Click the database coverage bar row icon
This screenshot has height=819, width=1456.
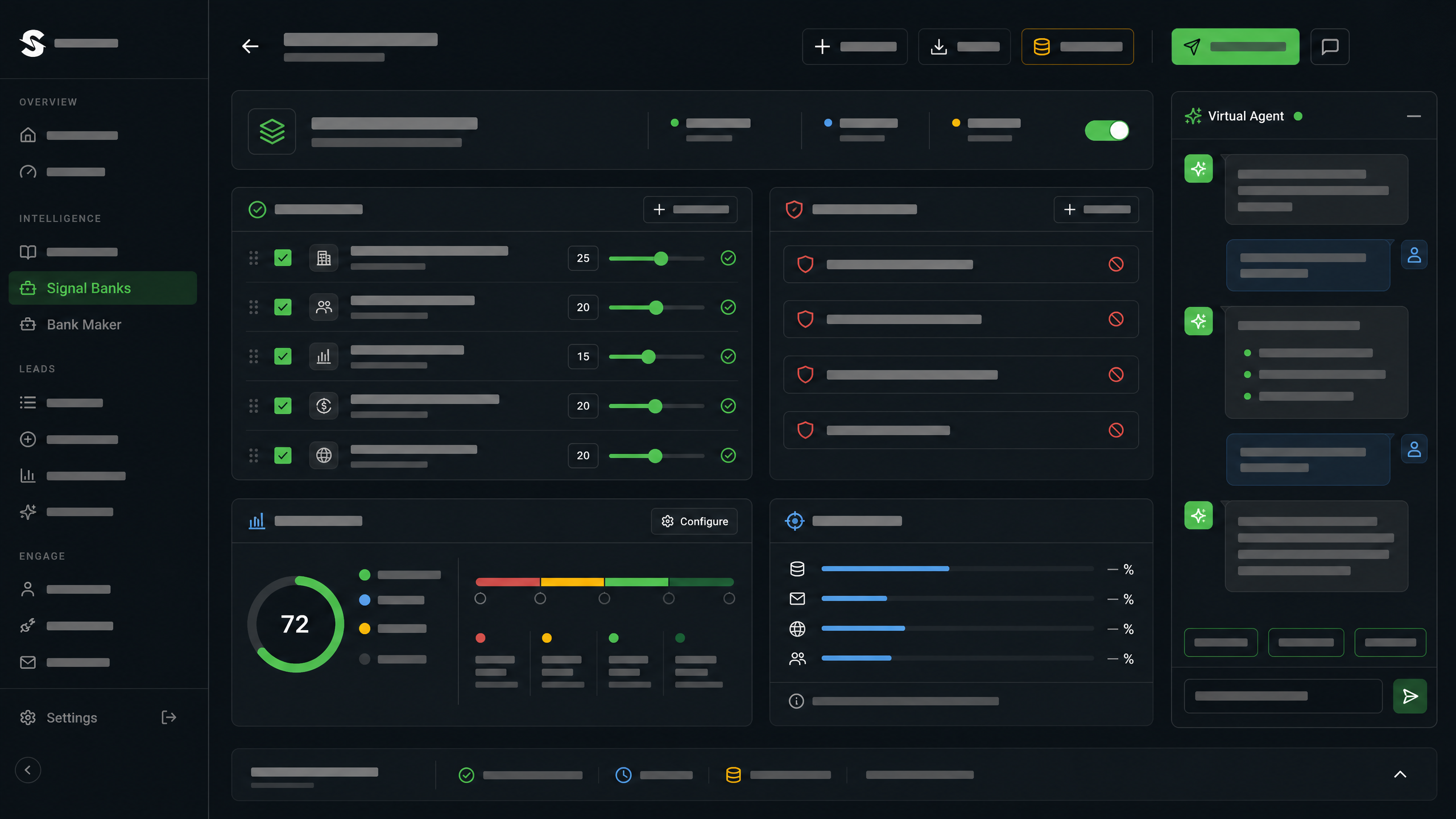point(797,569)
